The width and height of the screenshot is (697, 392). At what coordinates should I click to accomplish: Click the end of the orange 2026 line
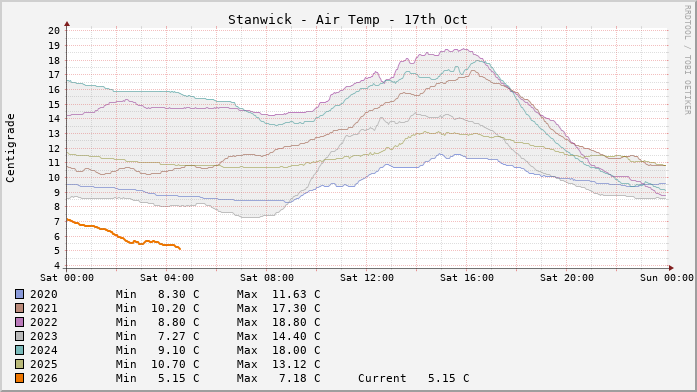[180, 248]
